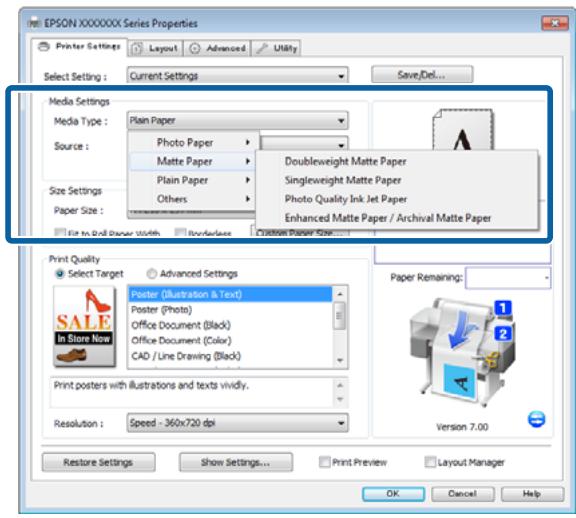Close the EPSON Properties dialog

(x=555, y=24)
